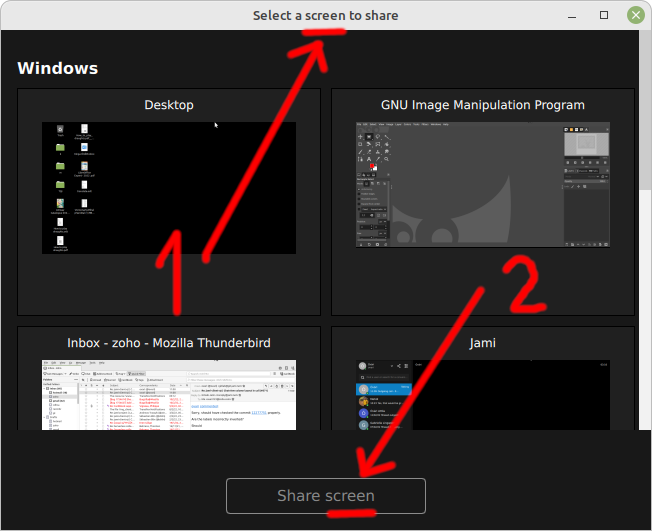Click the Inbox - zoho - Mozilla Thunderbird title
The width and height of the screenshot is (652, 531).
pyautogui.click(x=169, y=343)
